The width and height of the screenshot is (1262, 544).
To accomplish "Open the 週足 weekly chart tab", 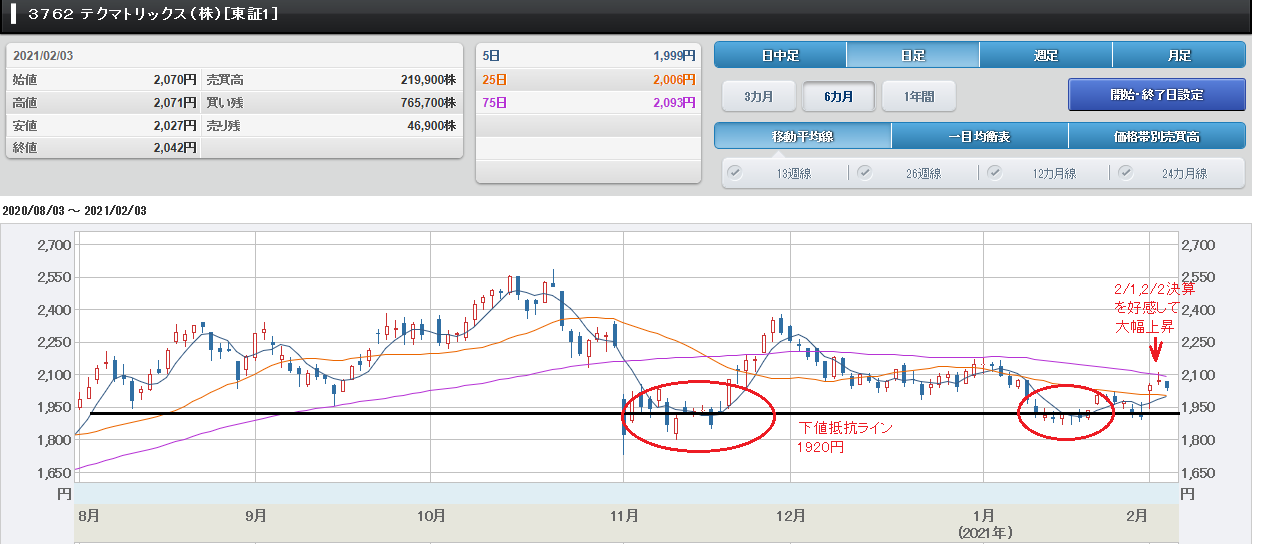I will click(1045, 55).
